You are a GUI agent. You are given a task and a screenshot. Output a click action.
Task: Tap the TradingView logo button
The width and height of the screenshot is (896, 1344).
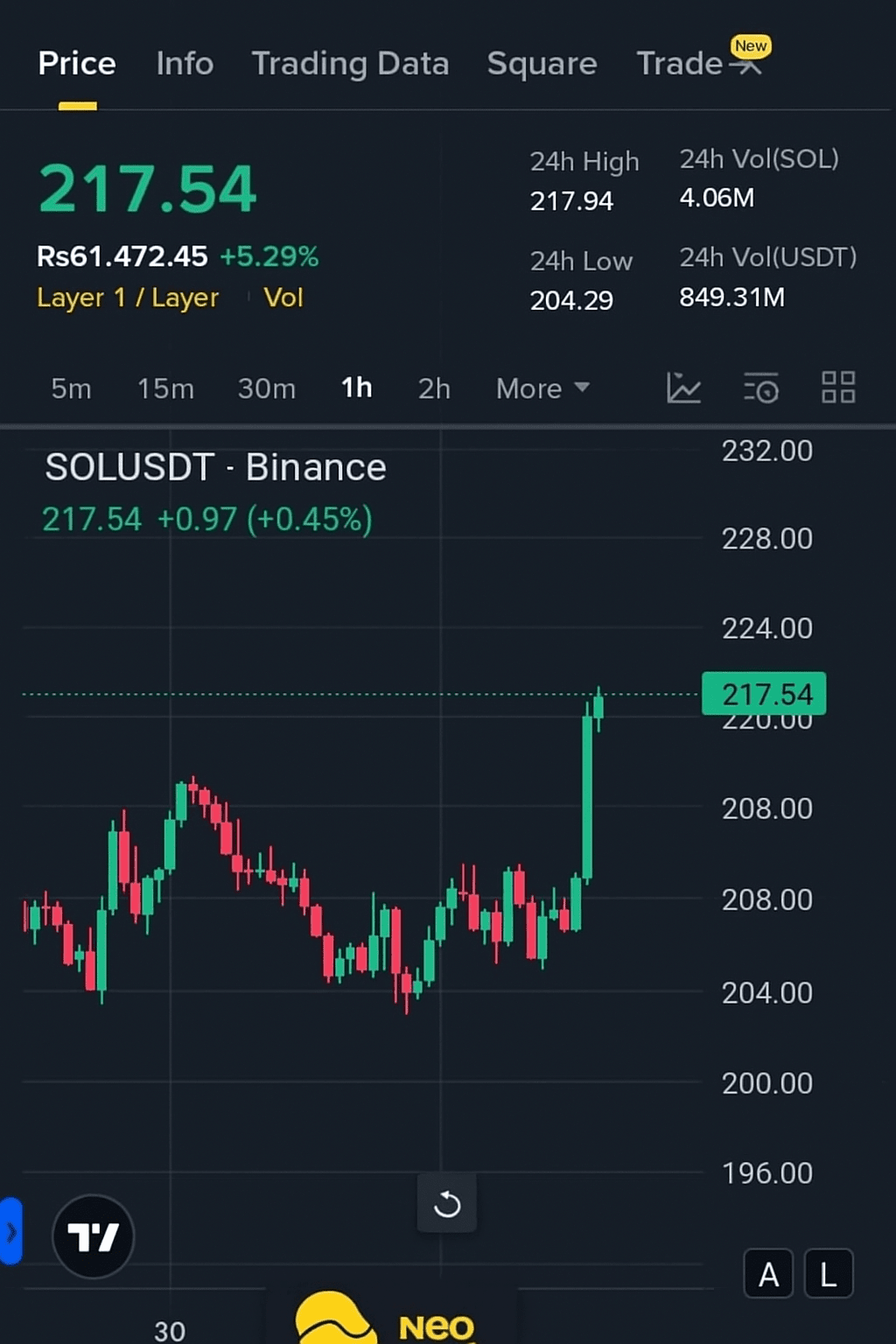coord(94,1236)
